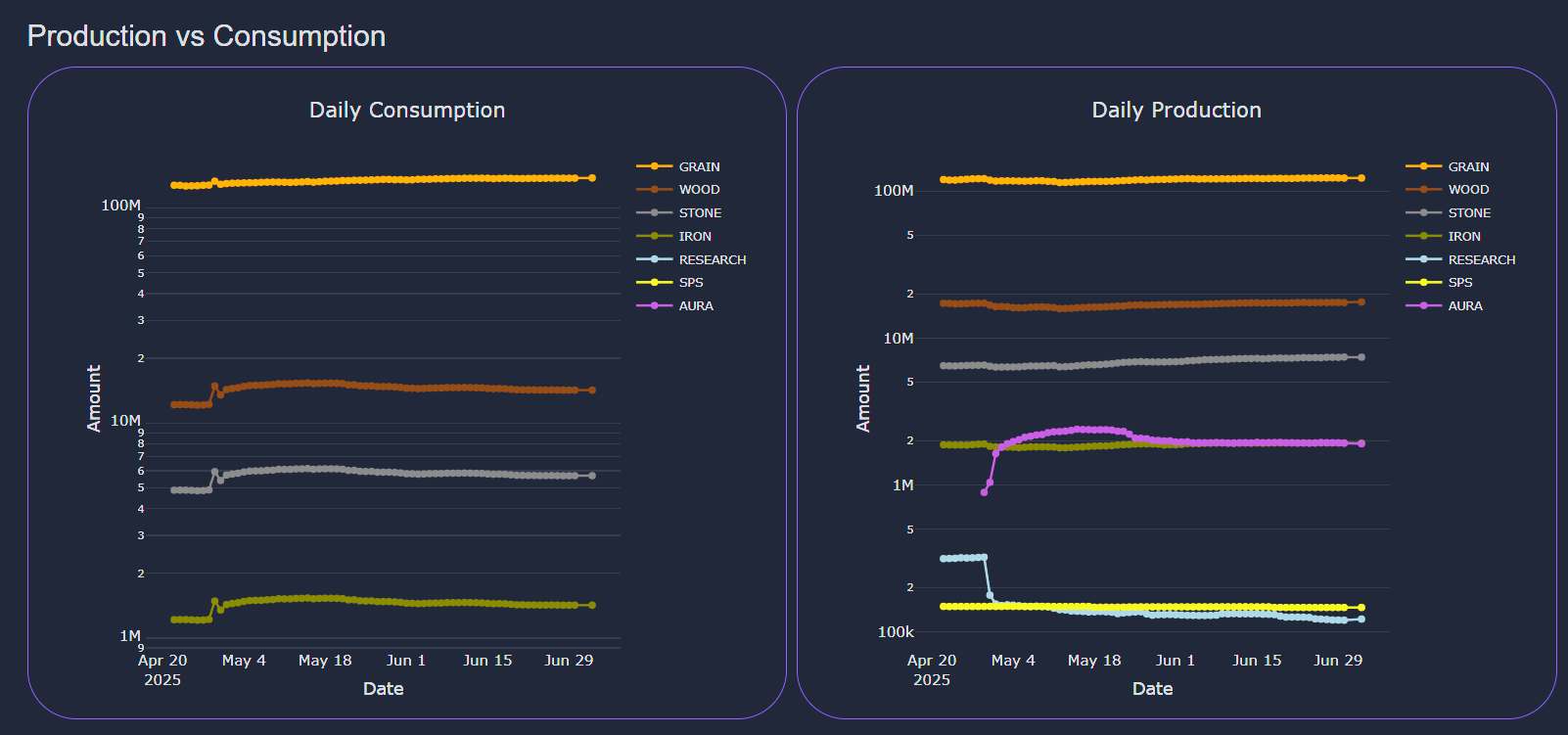
Task: Click last GRAIN data point in Production chart
Action: [1361, 178]
